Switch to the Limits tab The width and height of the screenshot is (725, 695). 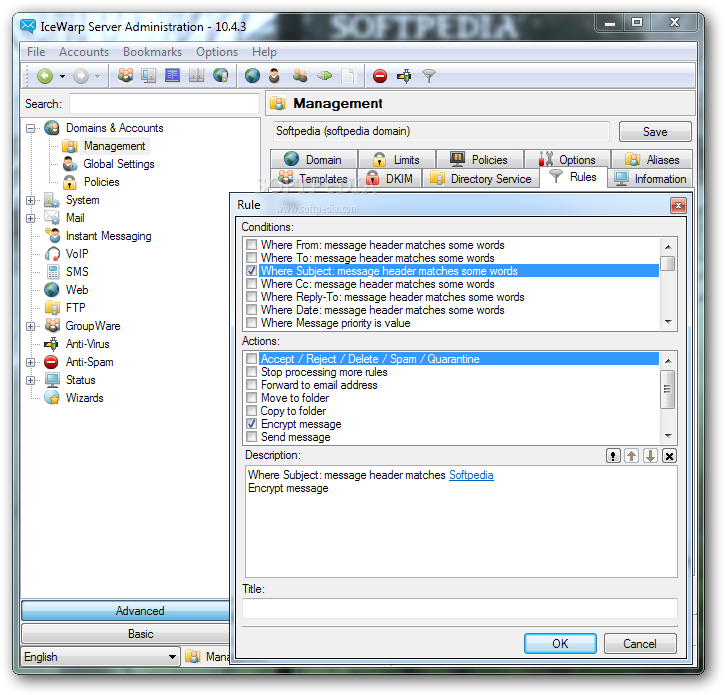[397, 160]
